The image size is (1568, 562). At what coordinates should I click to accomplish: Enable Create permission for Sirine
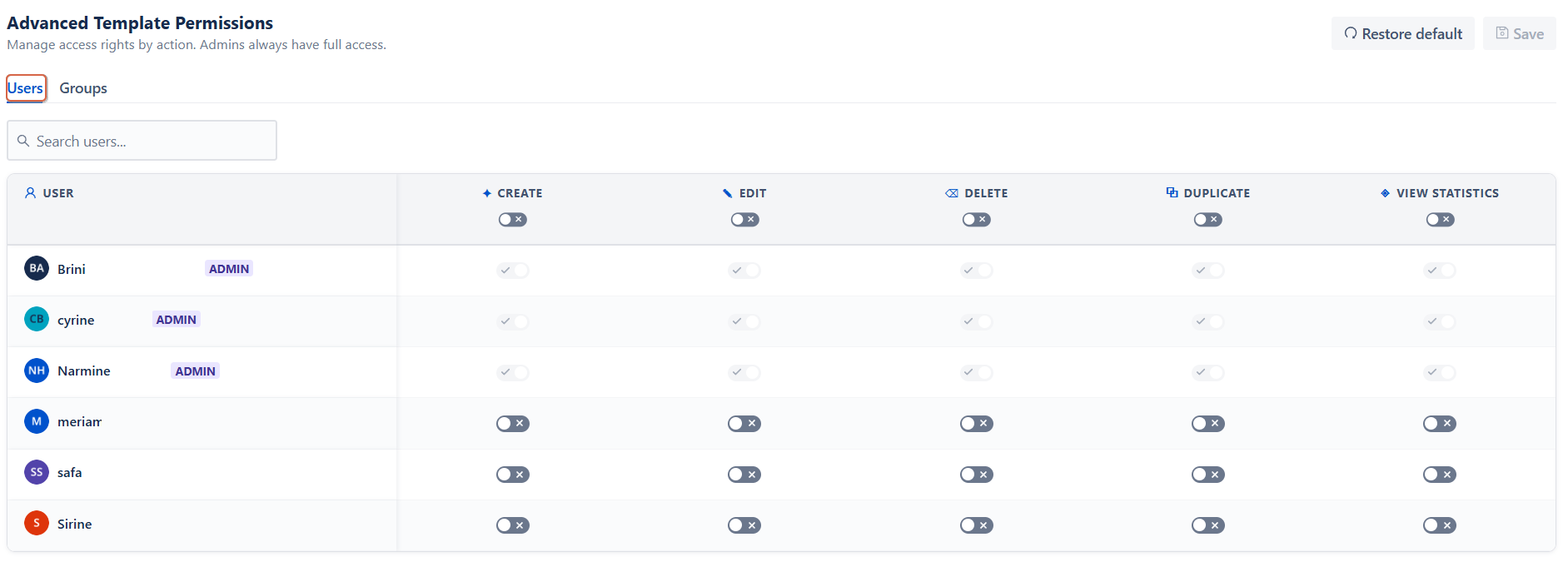point(513,525)
